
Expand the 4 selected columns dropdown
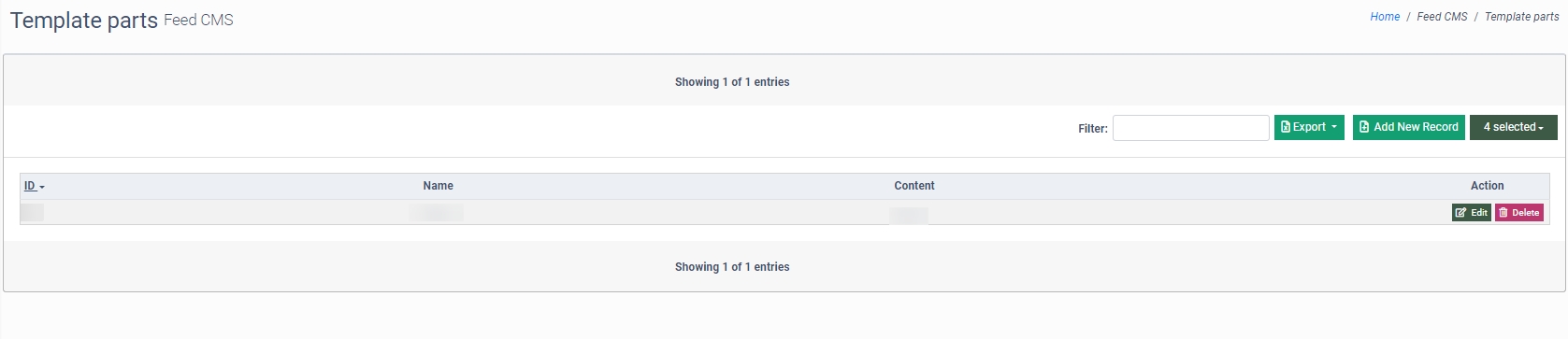[1514, 127]
